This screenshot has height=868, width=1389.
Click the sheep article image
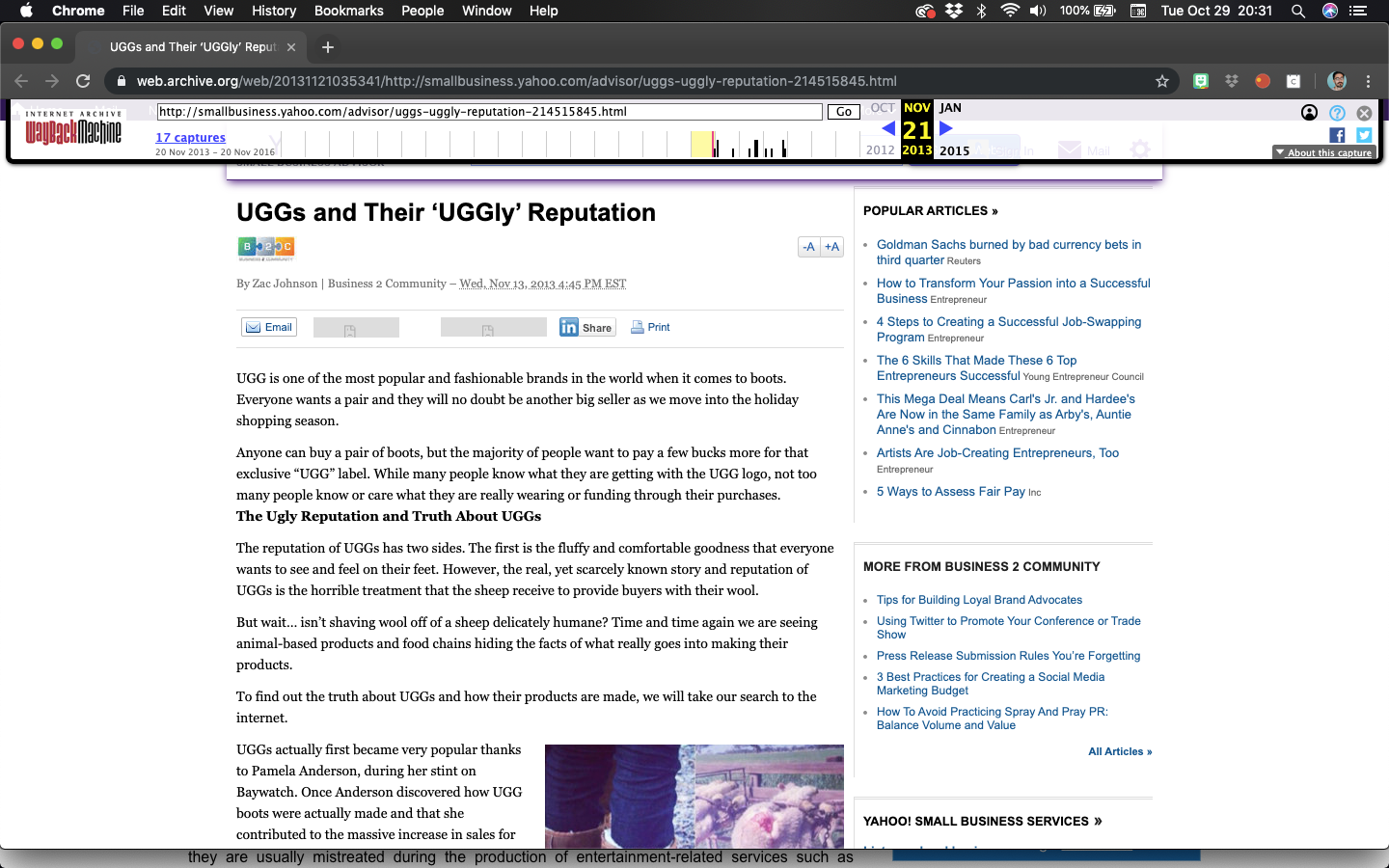click(x=694, y=797)
